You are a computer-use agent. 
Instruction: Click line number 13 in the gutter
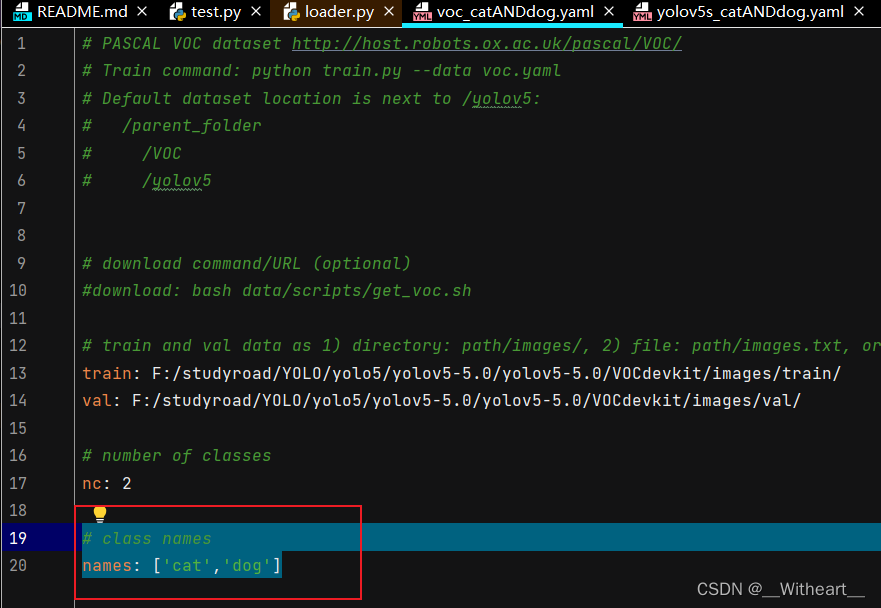coord(18,373)
